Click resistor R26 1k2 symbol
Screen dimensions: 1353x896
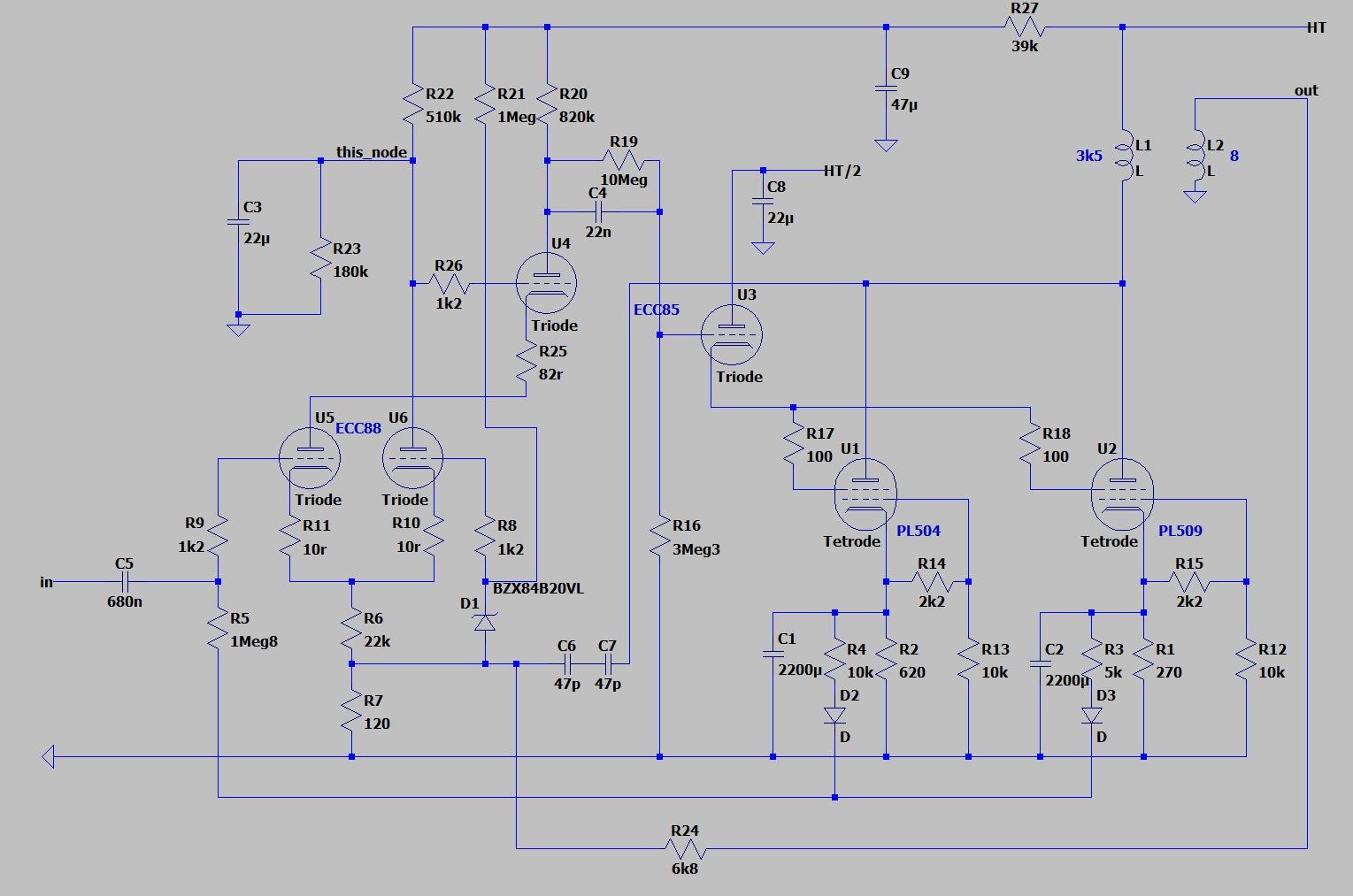click(x=449, y=283)
